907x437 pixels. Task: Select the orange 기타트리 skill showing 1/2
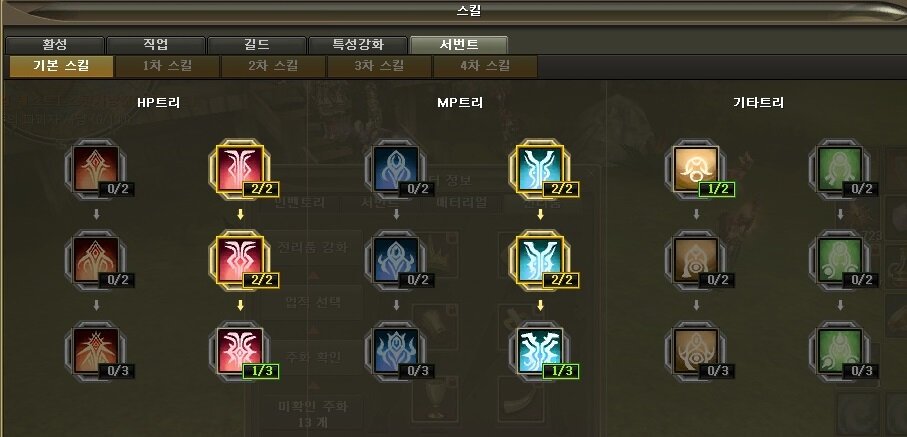point(696,168)
